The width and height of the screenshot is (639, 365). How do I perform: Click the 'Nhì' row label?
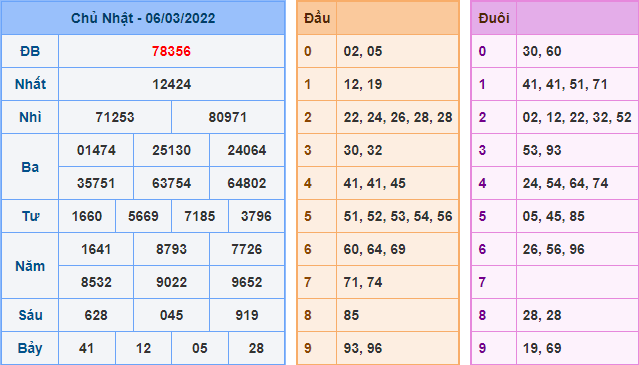point(30,117)
